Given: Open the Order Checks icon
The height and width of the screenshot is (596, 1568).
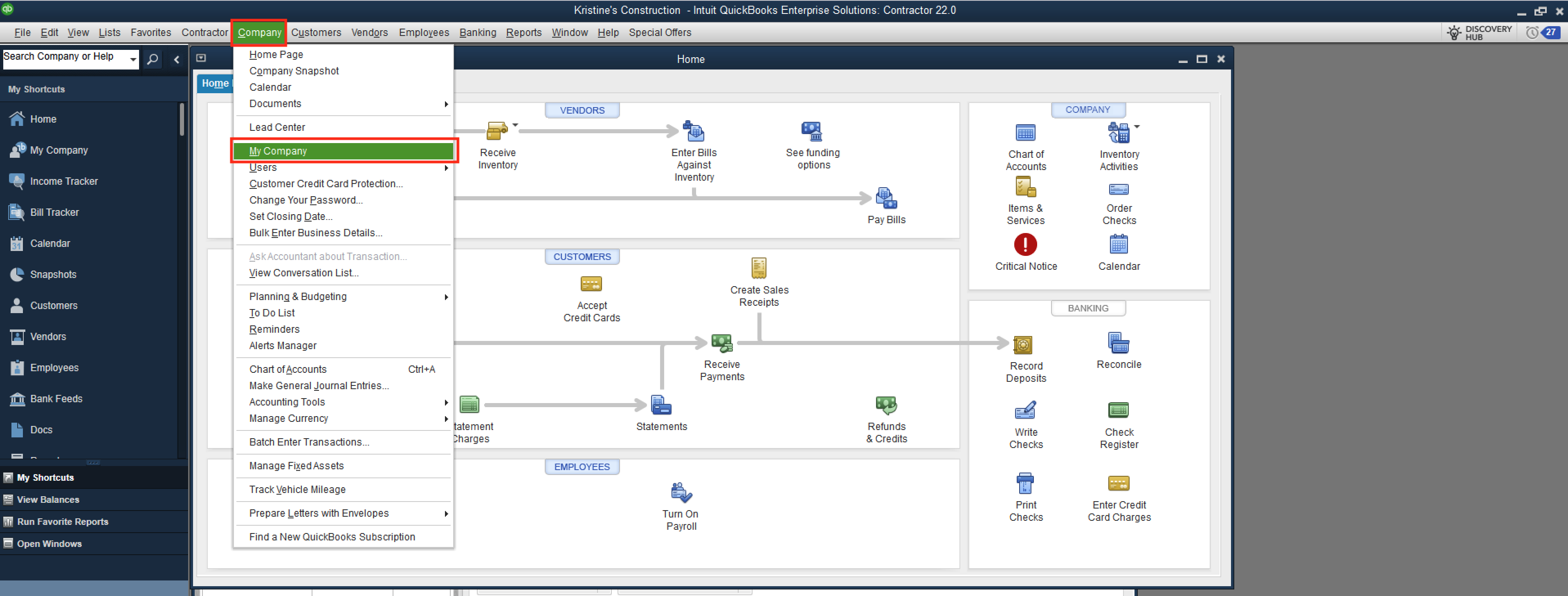Looking at the screenshot, I should pyautogui.click(x=1118, y=190).
